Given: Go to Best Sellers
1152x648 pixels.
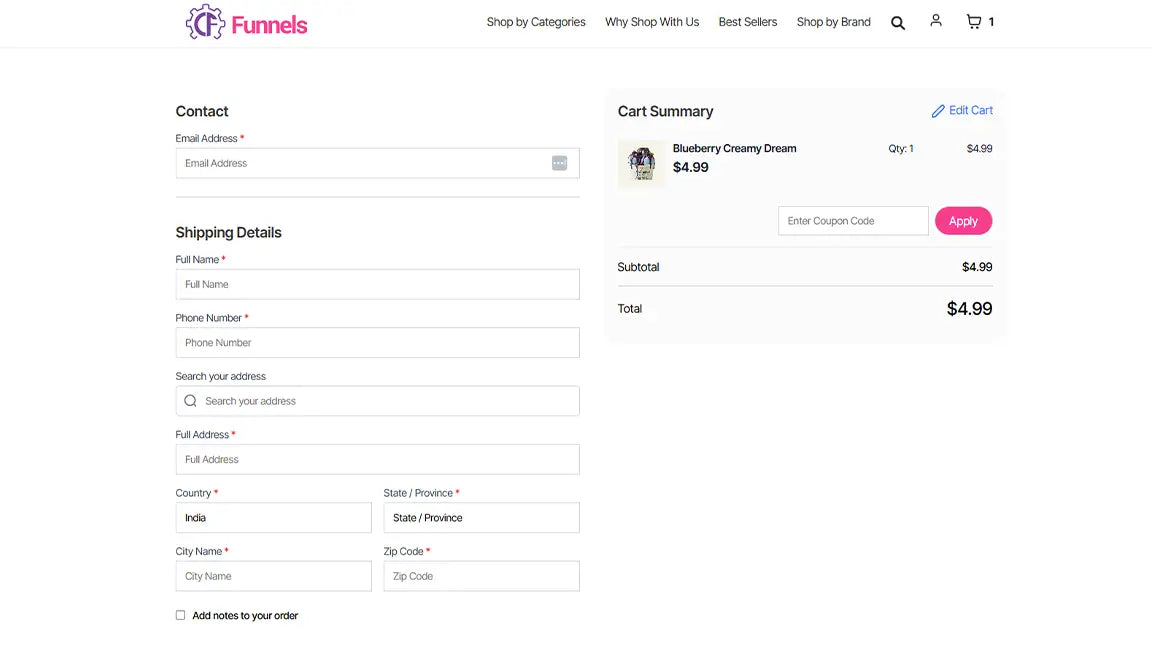Looking at the screenshot, I should click(747, 22).
